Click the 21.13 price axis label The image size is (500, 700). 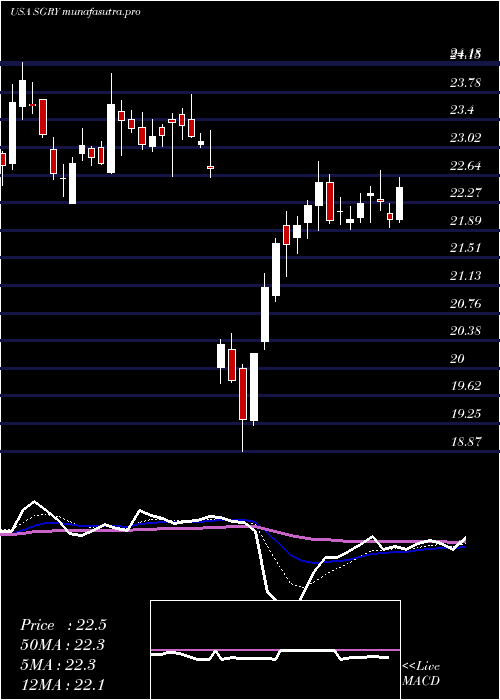click(466, 276)
